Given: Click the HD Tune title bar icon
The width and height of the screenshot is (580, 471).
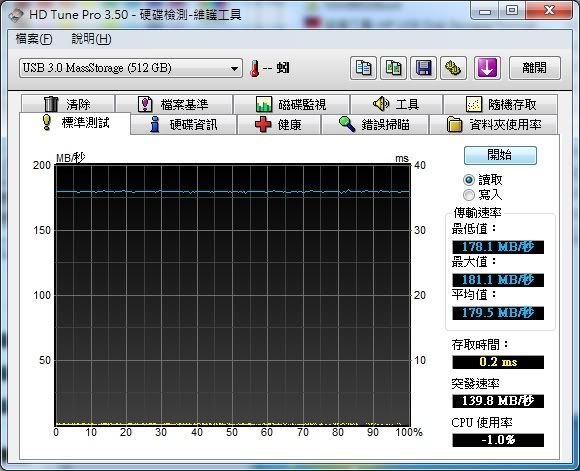Looking at the screenshot, I should (17, 15).
